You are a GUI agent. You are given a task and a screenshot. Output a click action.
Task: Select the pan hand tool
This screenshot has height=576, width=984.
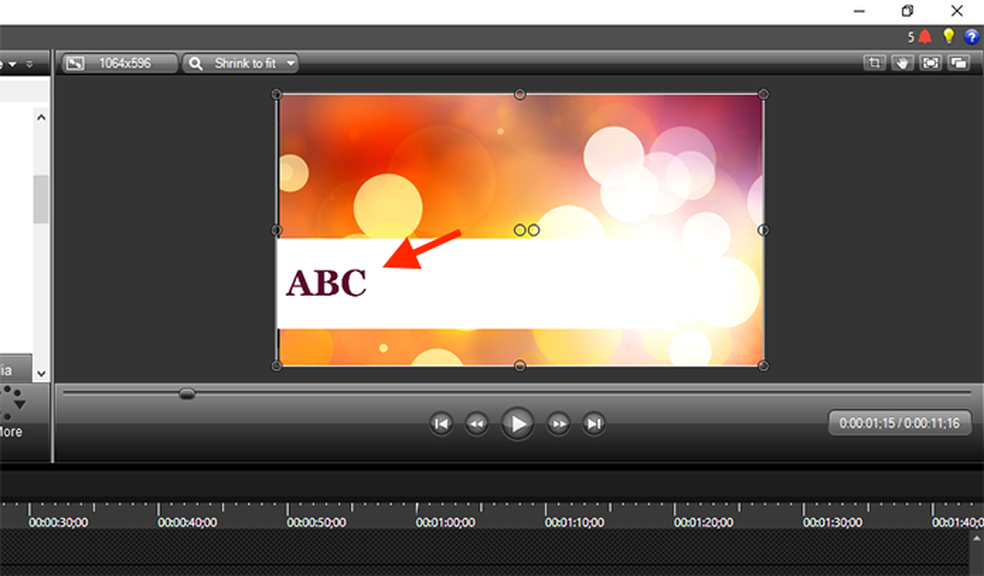click(902, 63)
